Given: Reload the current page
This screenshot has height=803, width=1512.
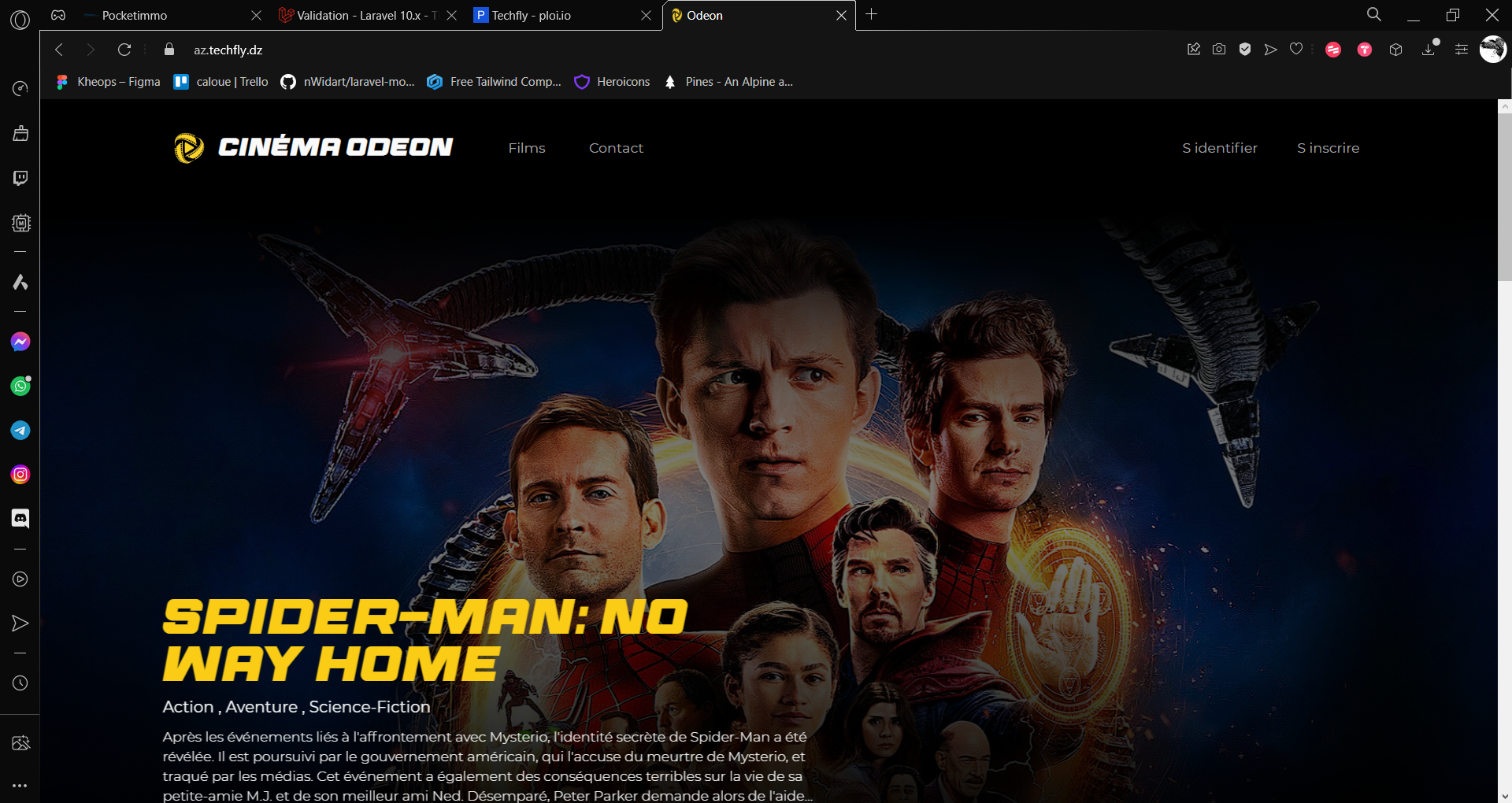Looking at the screenshot, I should point(124,50).
